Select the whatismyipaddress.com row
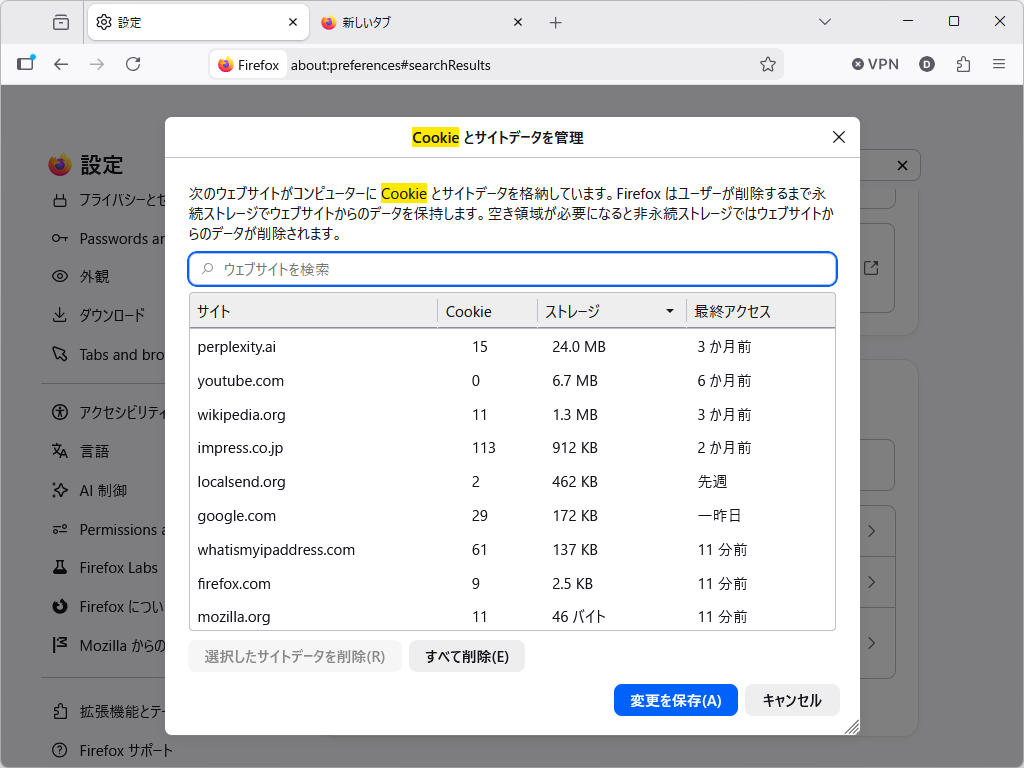The height and width of the screenshot is (768, 1024). (513, 550)
